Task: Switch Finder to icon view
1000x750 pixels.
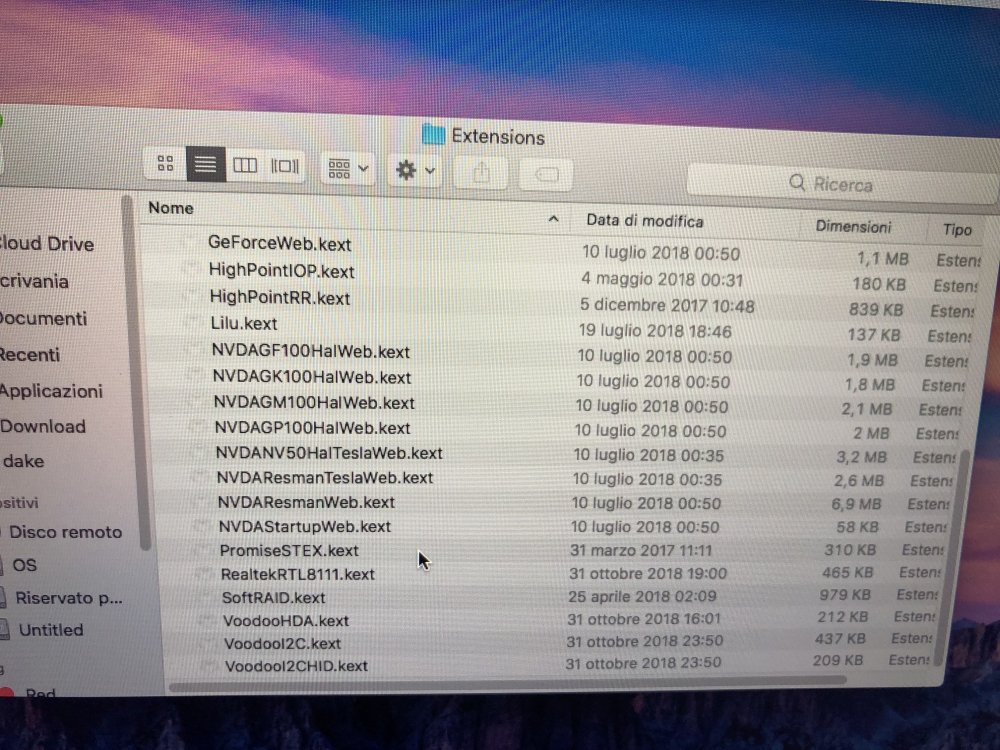Action: (x=165, y=163)
